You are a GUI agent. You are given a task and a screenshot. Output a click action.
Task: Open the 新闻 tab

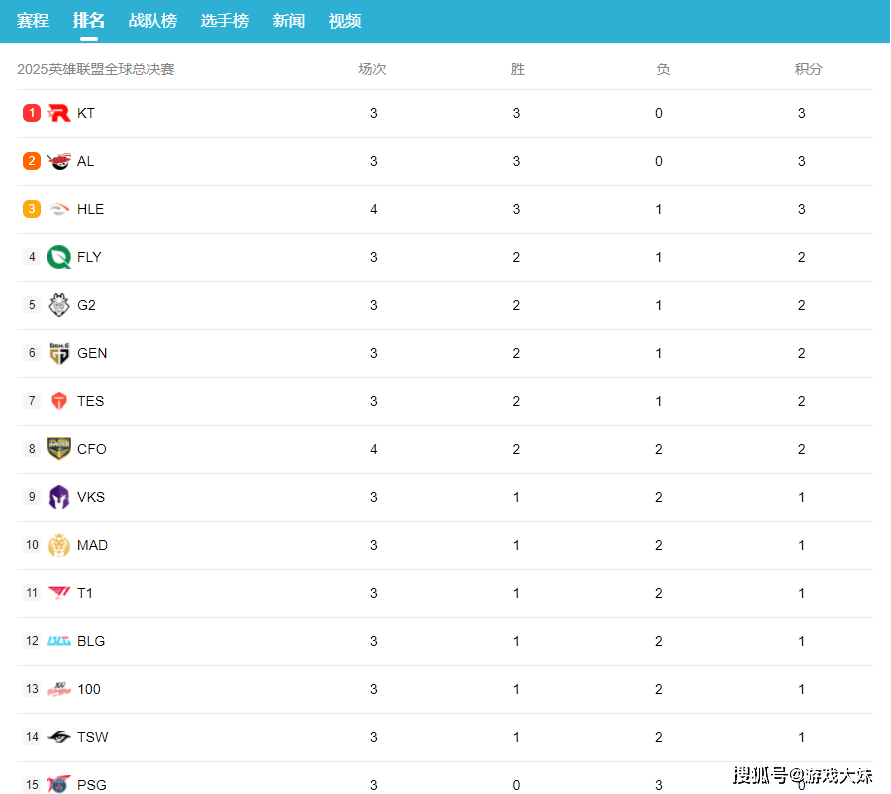pyautogui.click(x=289, y=21)
